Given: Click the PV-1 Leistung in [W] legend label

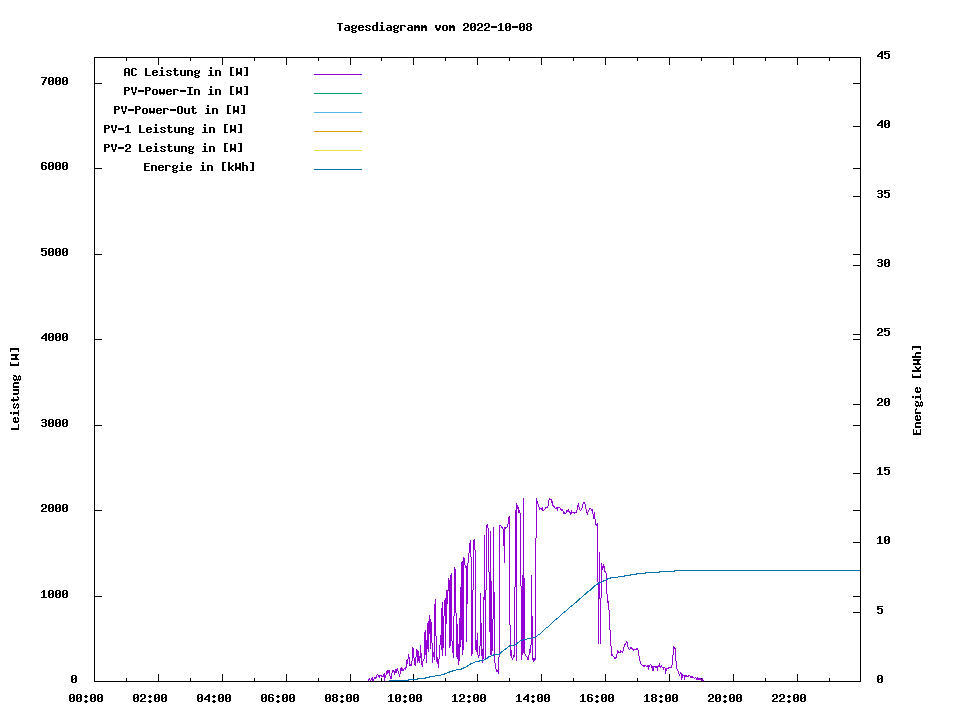Looking at the screenshot, I should coord(173,129).
